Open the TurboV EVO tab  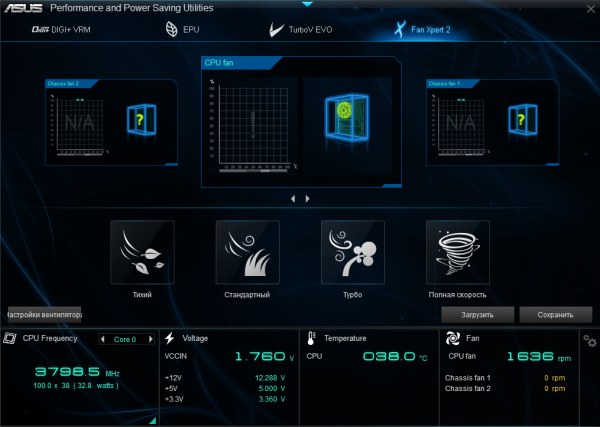coord(301,29)
